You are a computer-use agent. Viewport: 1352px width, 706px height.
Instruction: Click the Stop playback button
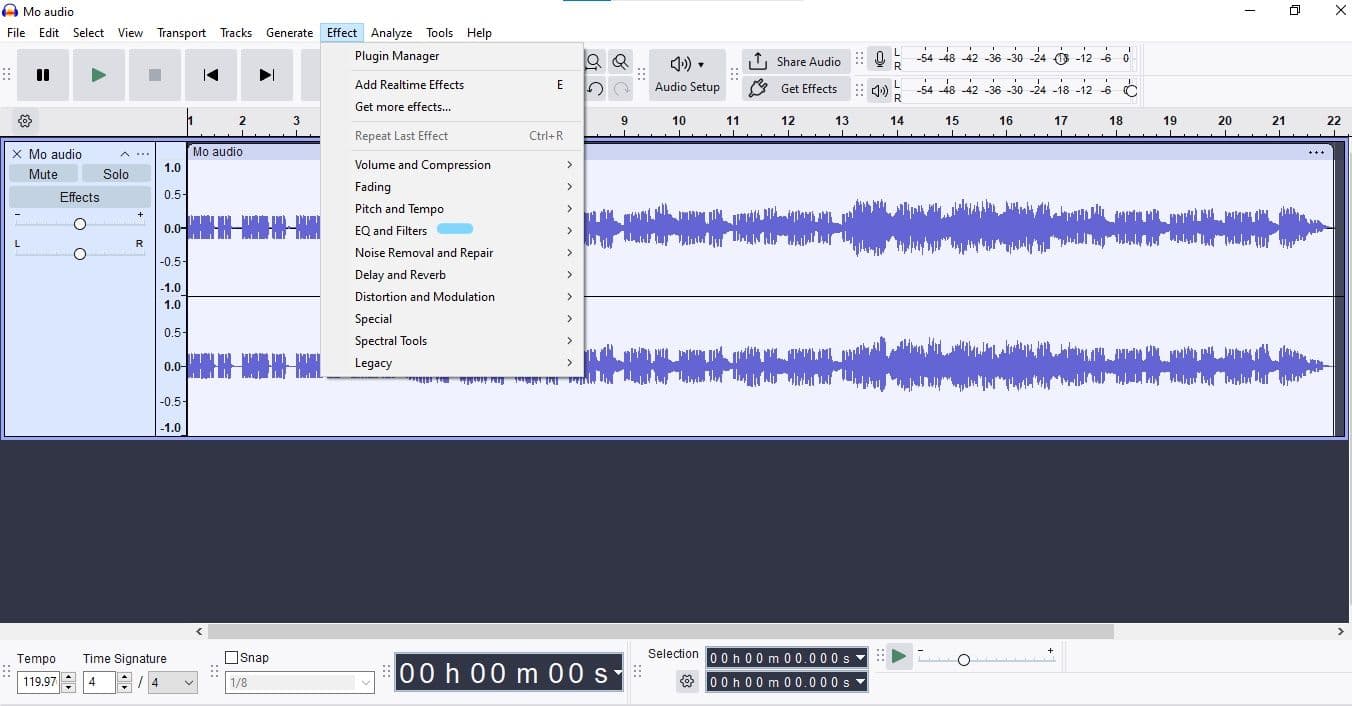pos(154,75)
